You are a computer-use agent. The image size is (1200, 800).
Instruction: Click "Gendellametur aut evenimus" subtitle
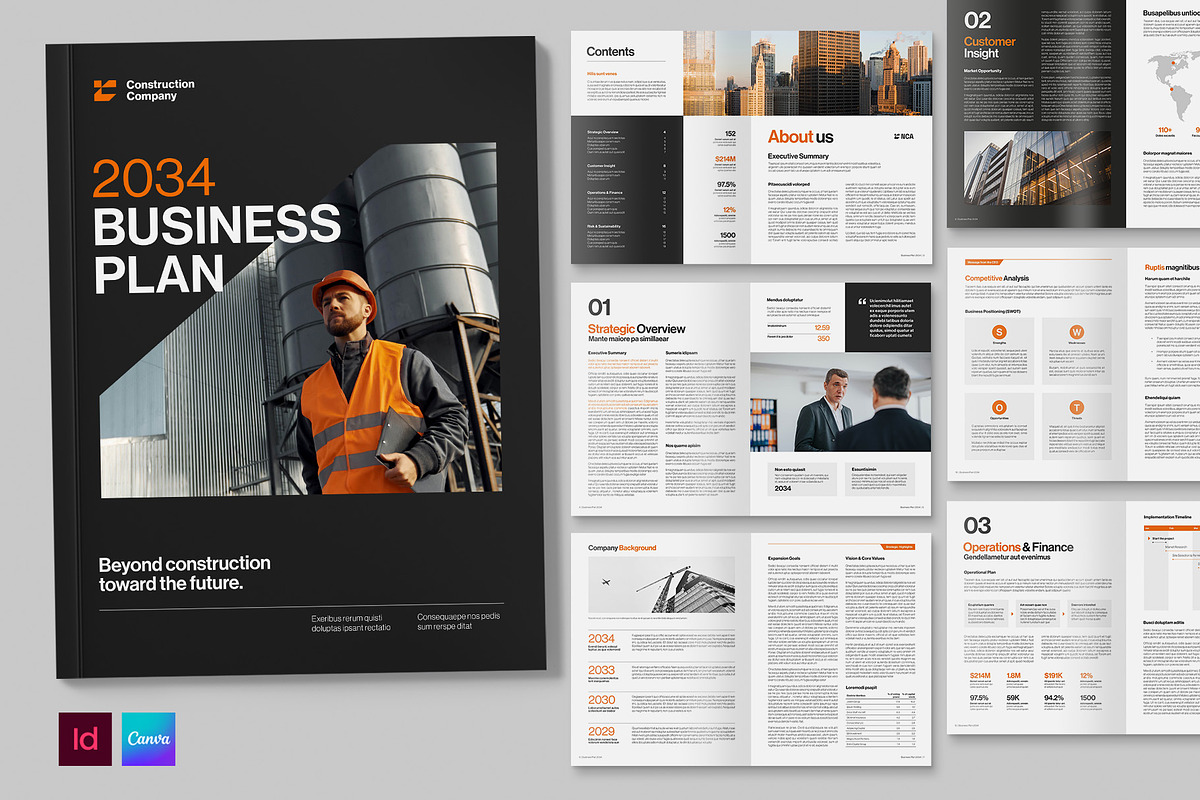(1008, 556)
